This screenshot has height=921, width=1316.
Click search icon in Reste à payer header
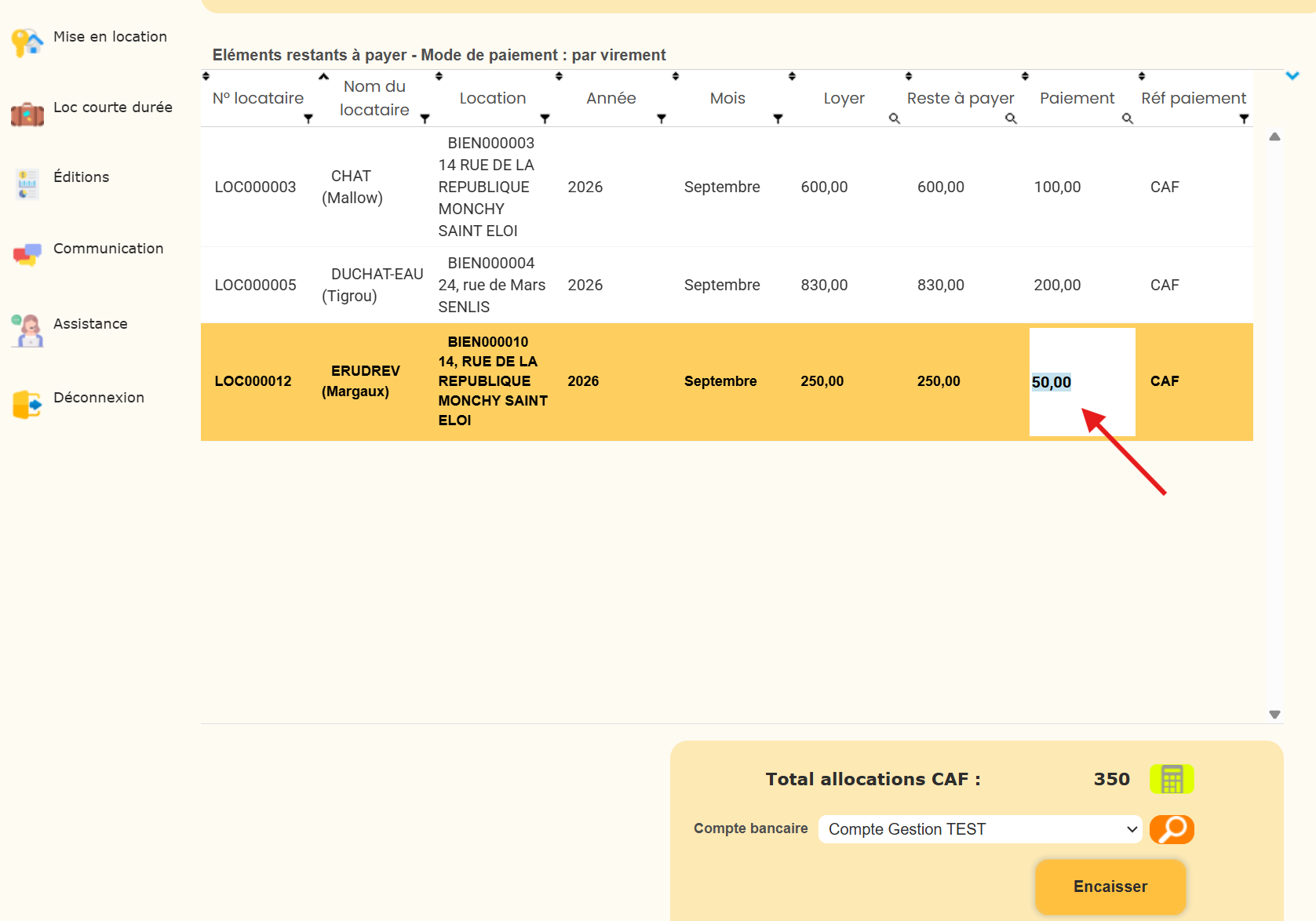coord(1011,118)
